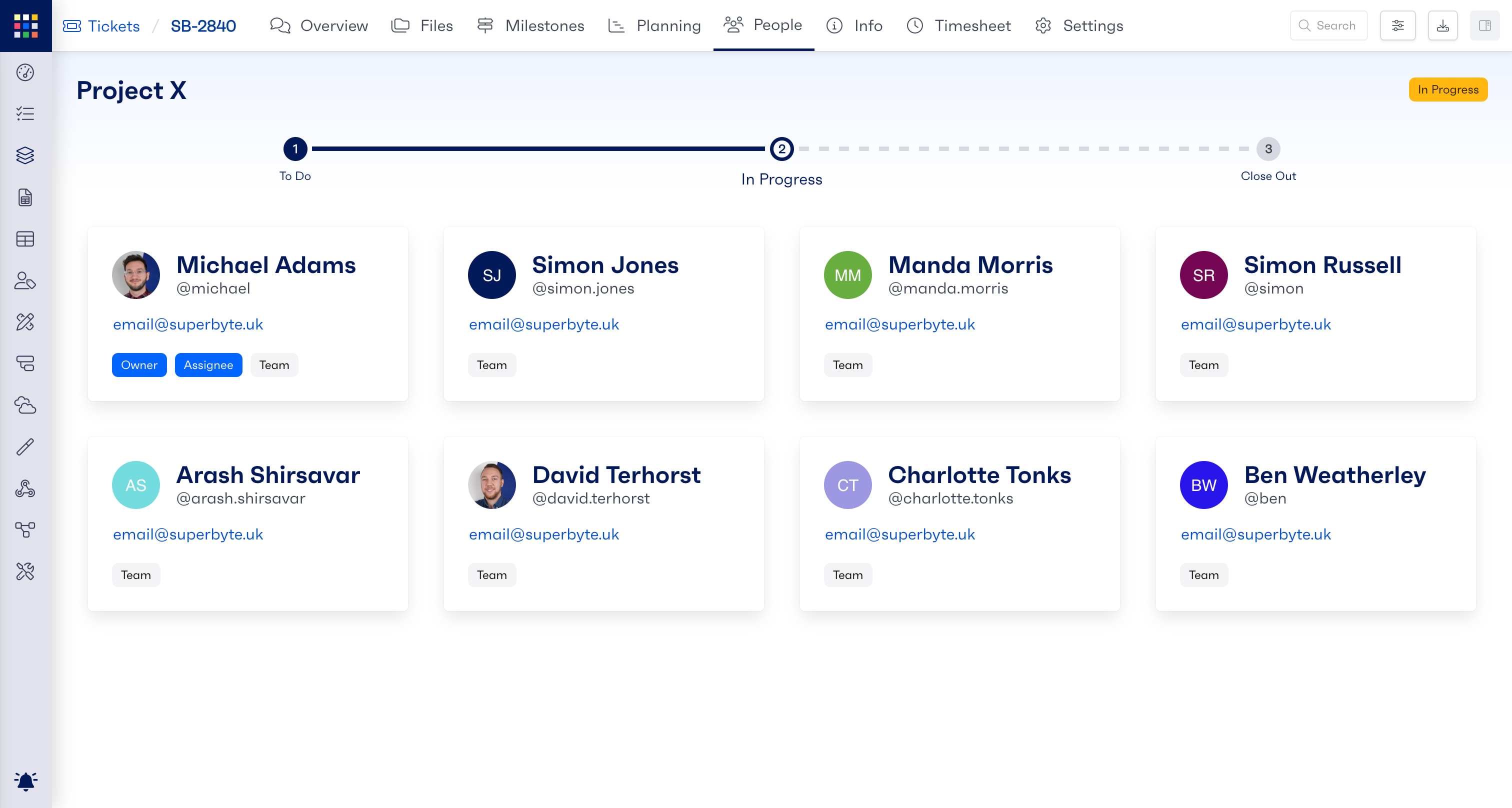
Task: Open the notifications bell icon
Action: (x=25, y=781)
